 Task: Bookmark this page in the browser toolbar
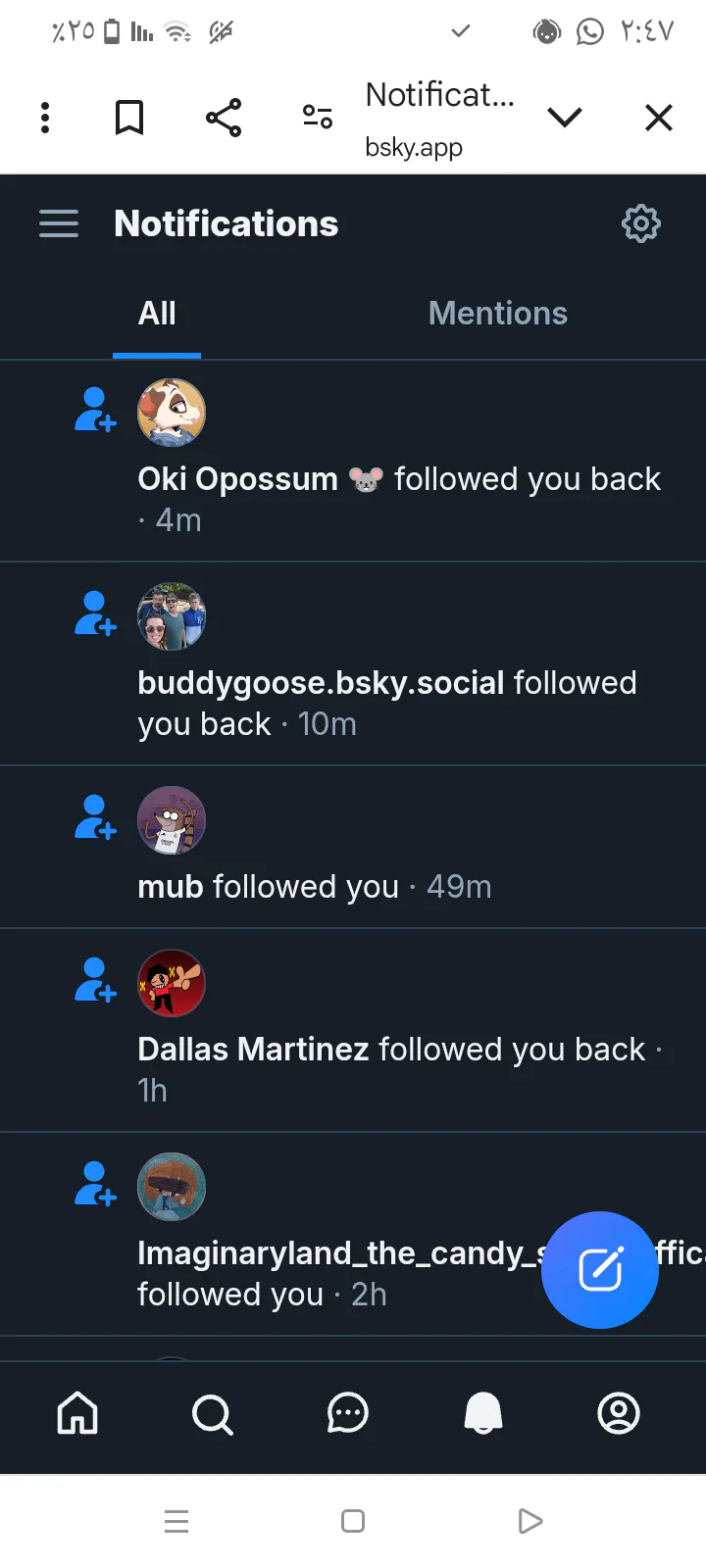(129, 118)
